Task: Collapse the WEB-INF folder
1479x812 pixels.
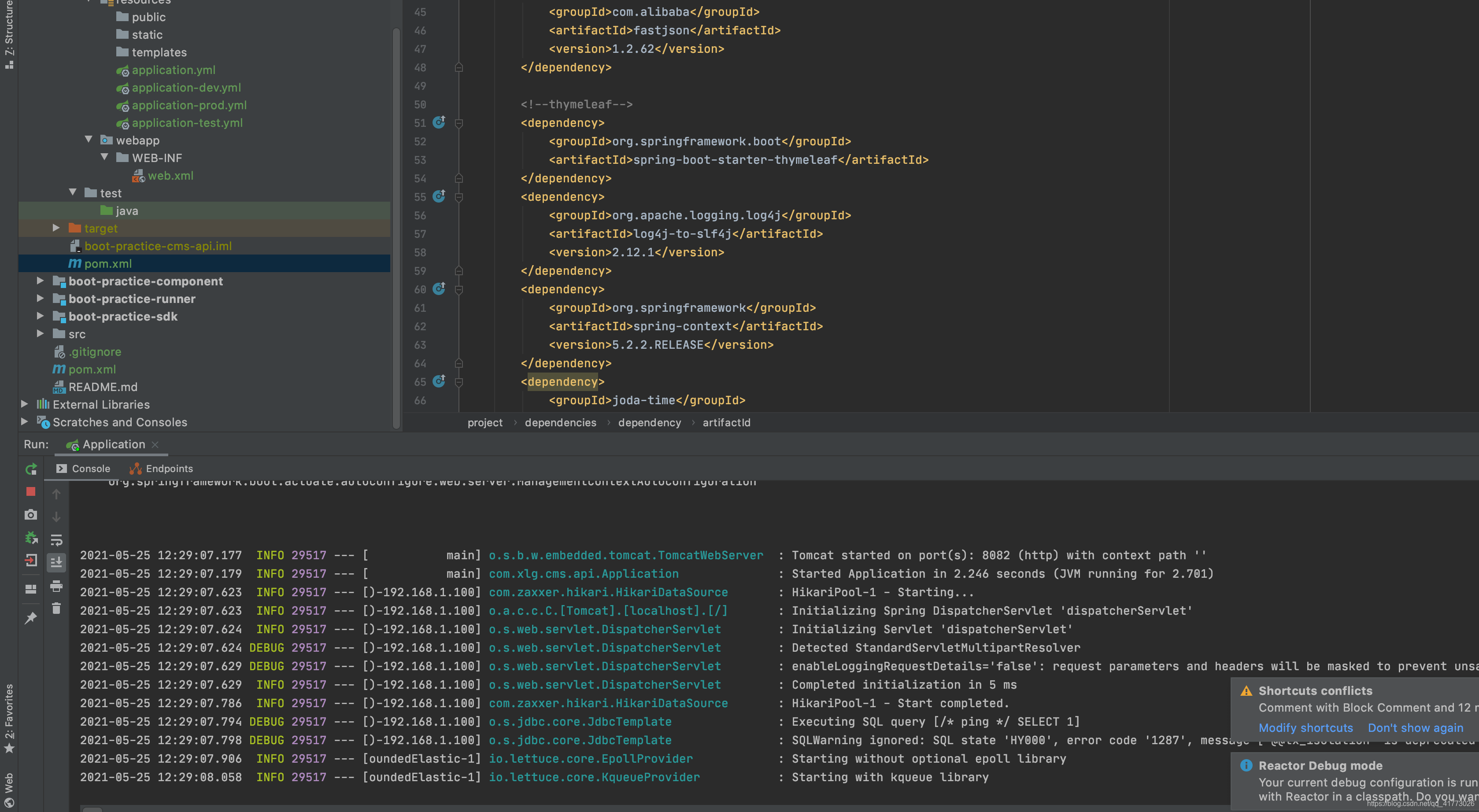Action: (x=104, y=157)
